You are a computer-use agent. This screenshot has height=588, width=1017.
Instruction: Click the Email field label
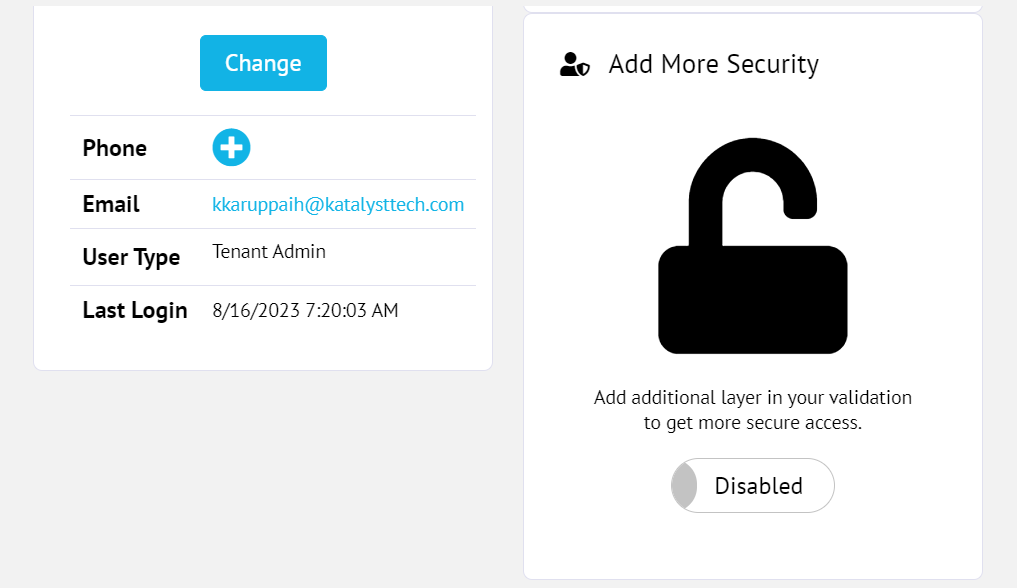(x=111, y=205)
